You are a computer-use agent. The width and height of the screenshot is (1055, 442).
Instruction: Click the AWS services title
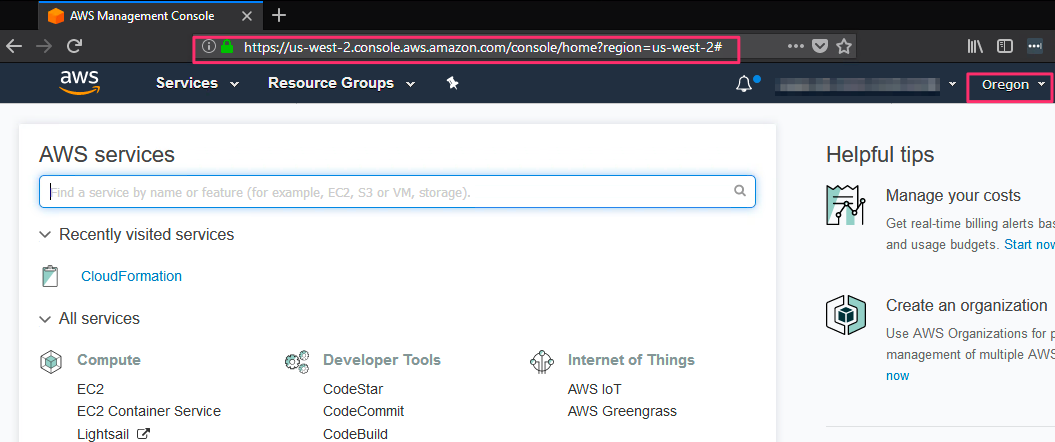107,155
